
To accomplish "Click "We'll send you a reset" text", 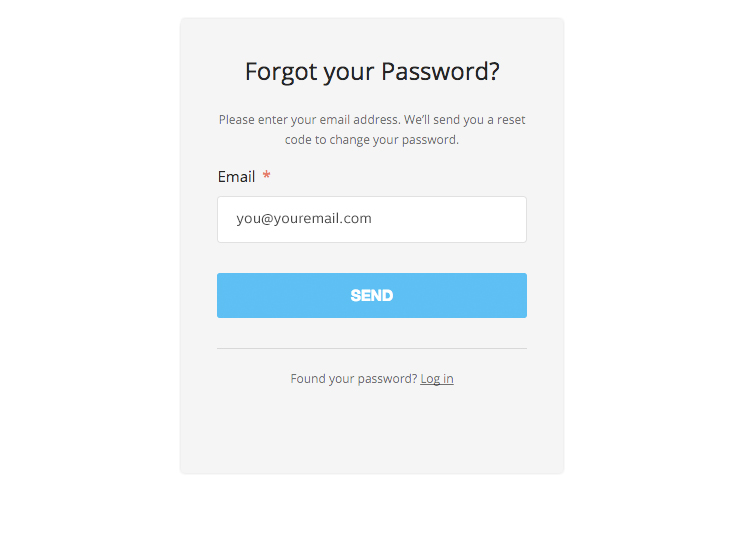I will [x=464, y=120].
